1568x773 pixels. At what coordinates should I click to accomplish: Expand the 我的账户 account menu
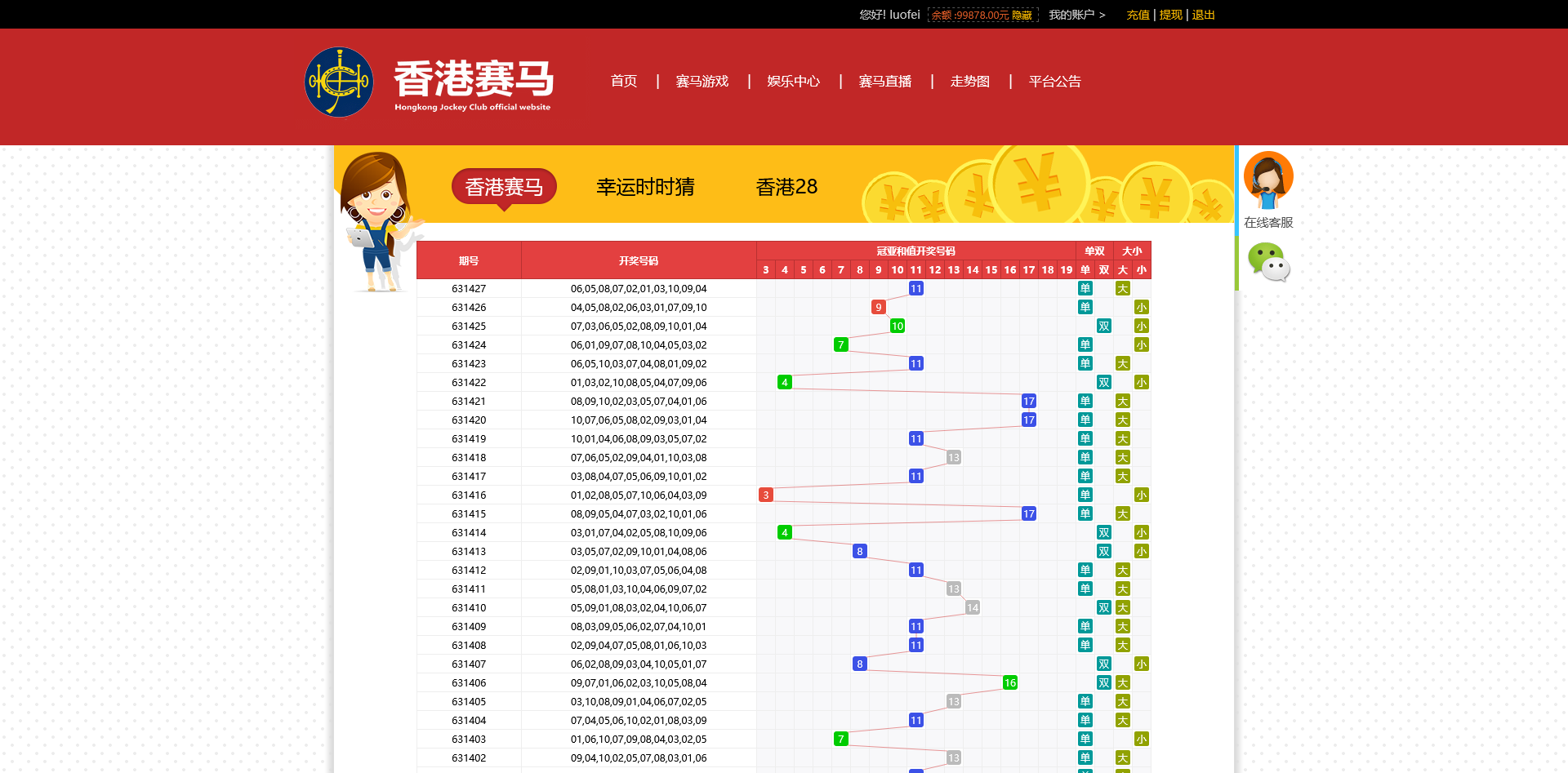pos(1076,15)
